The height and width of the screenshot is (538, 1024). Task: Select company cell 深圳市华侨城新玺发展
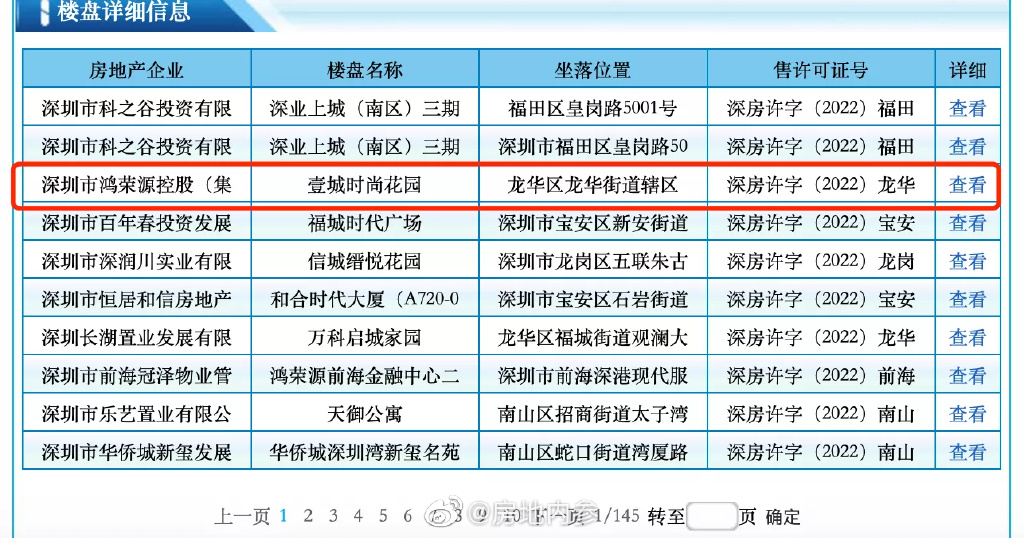point(136,452)
